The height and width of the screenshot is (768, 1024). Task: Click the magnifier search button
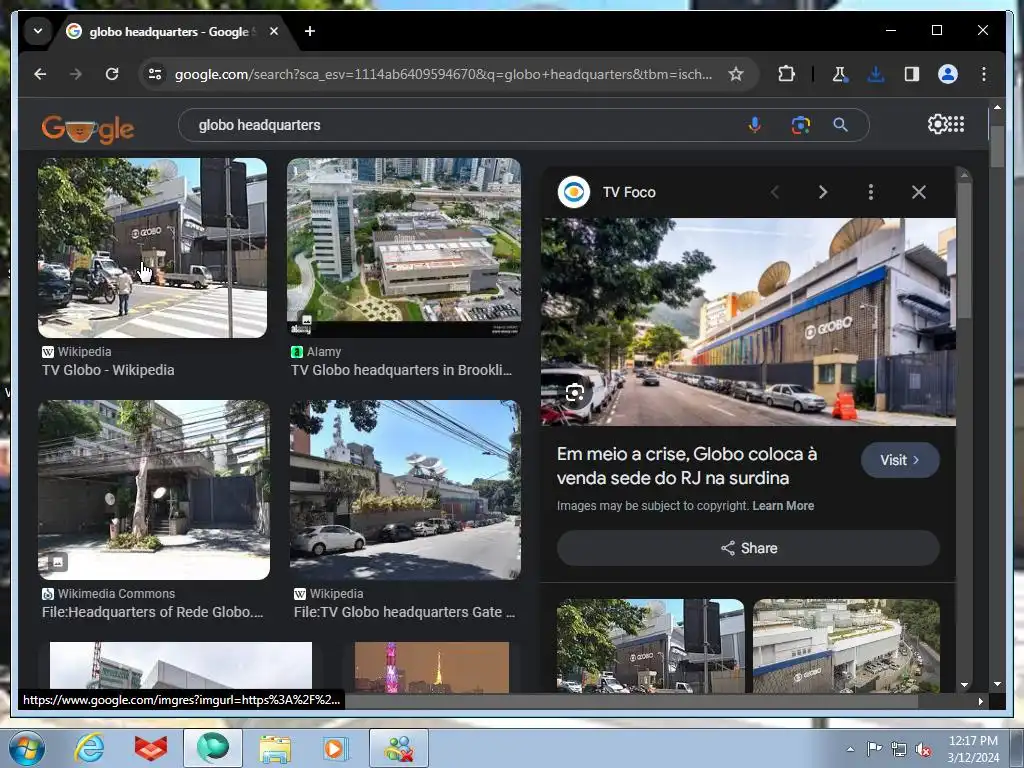click(840, 125)
